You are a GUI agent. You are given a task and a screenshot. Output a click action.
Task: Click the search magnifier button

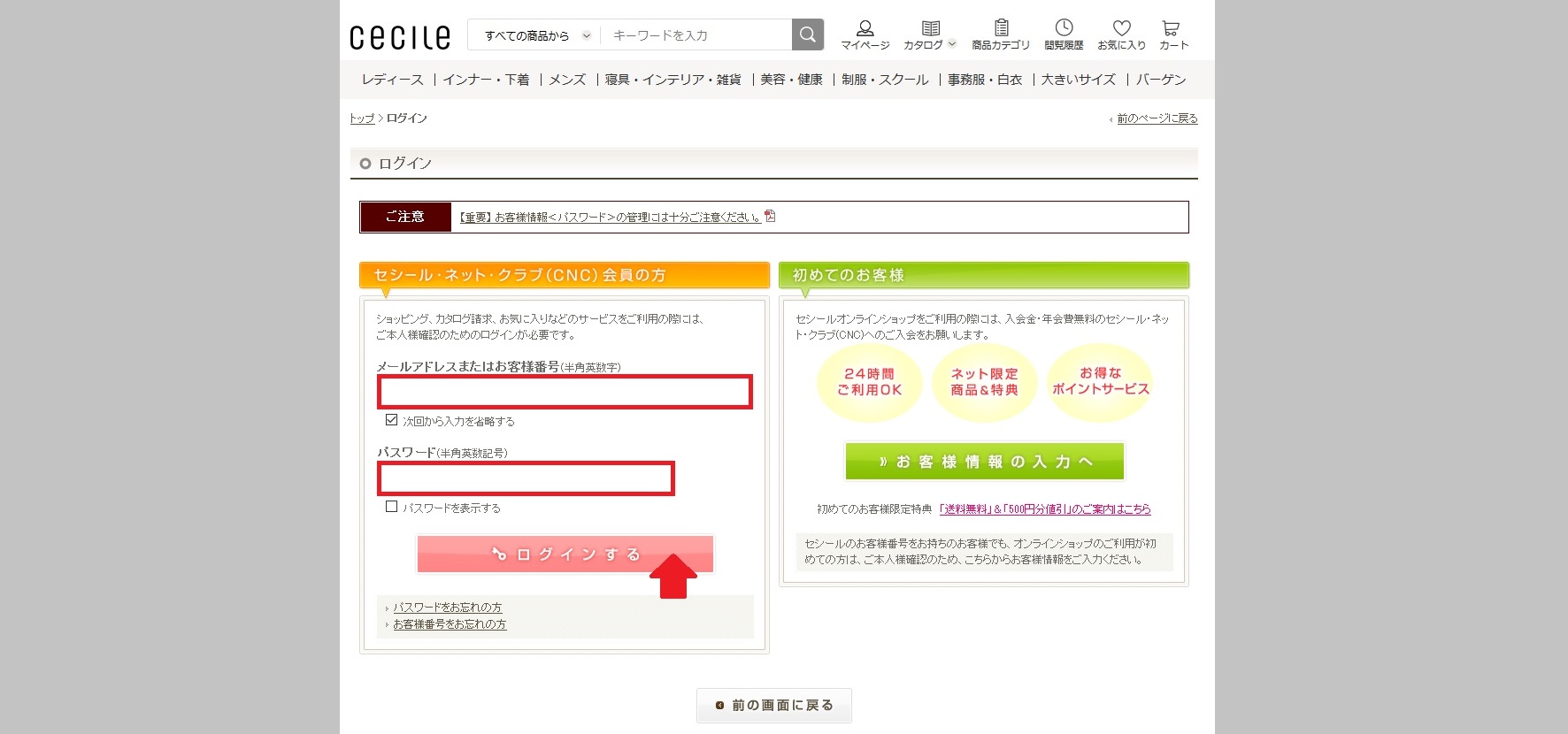pyautogui.click(x=807, y=34)
